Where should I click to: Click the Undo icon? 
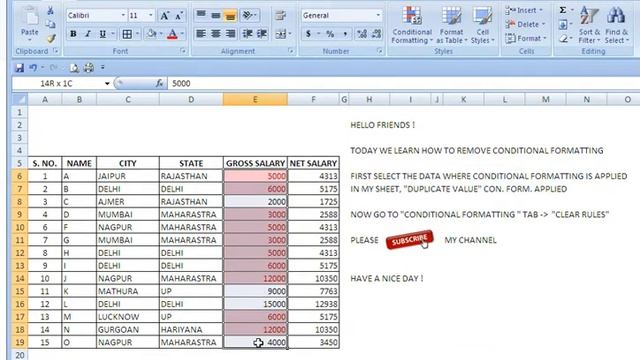point(33,68)
